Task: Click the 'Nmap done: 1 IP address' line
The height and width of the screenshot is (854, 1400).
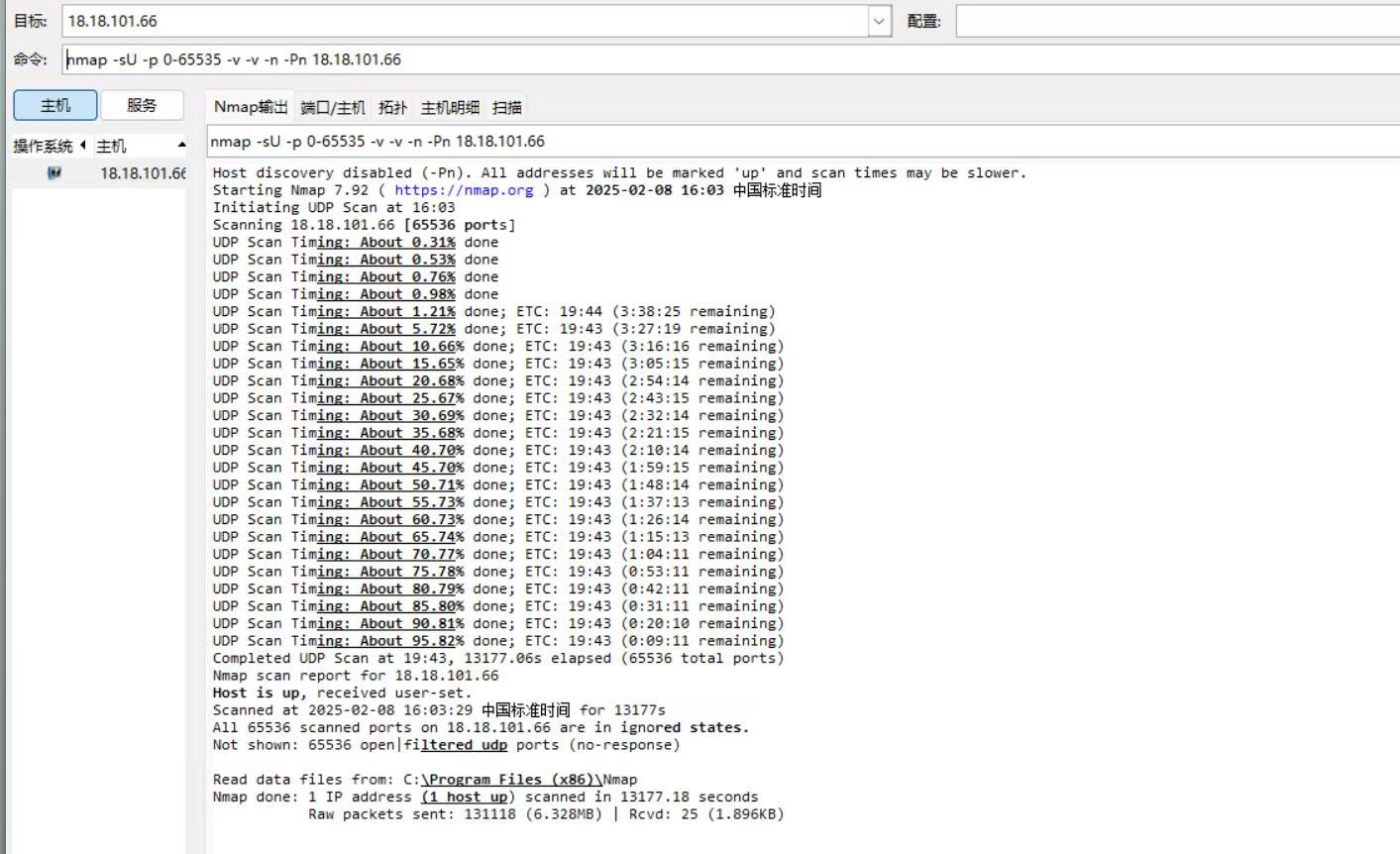Action: [485, 797]
